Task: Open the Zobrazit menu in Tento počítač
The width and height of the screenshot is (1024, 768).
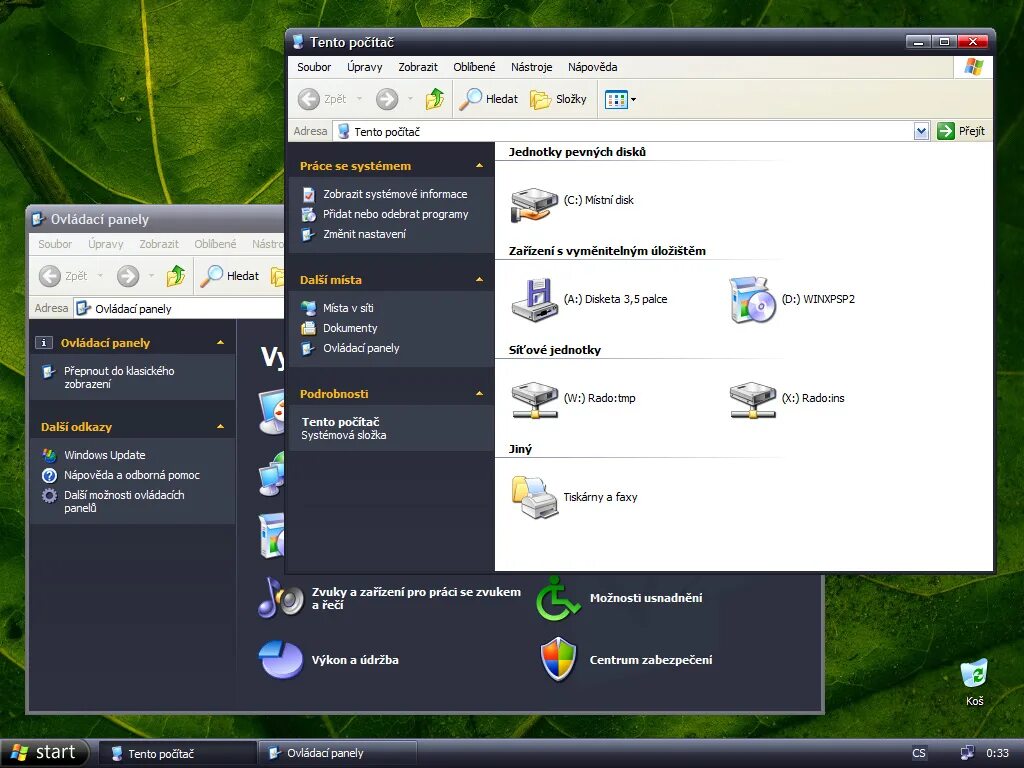Action: pos(418,67)
